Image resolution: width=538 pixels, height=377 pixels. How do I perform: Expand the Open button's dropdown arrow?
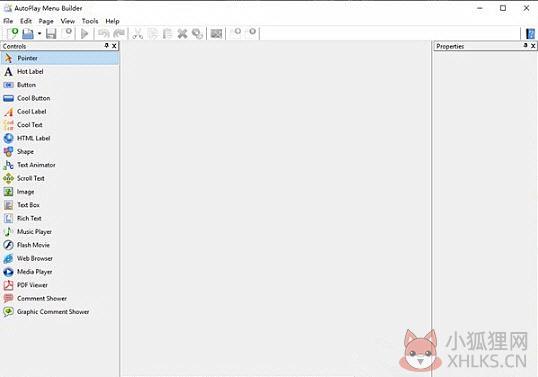(x=39, y=34)
